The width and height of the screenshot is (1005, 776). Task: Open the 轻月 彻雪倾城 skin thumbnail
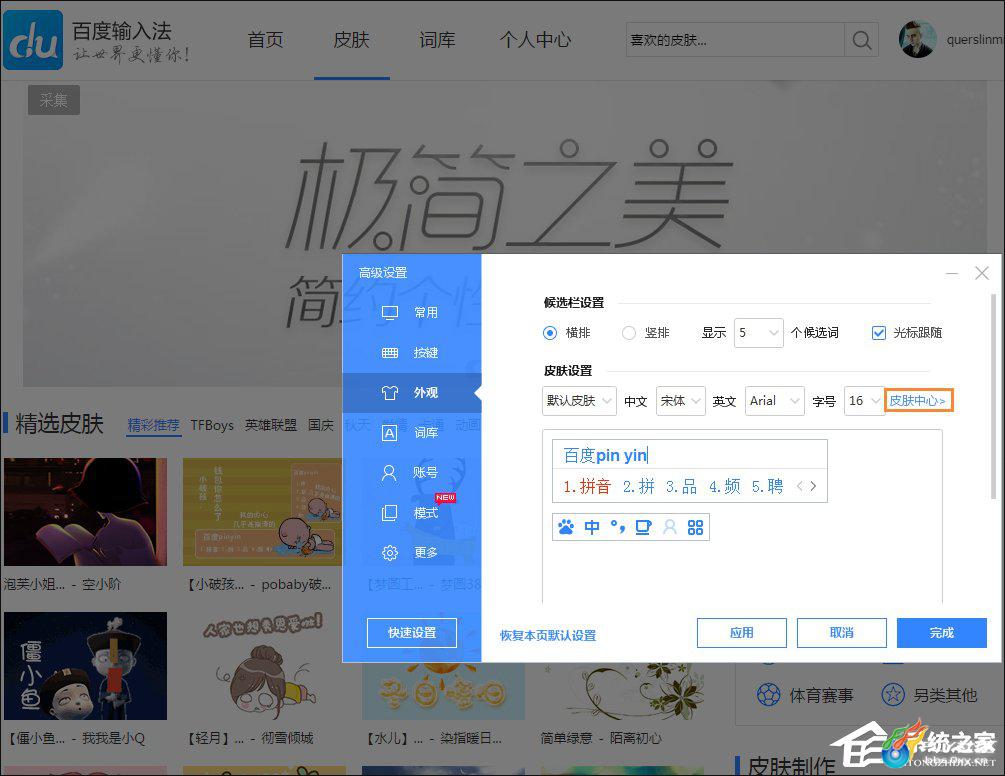pos(262,666)
